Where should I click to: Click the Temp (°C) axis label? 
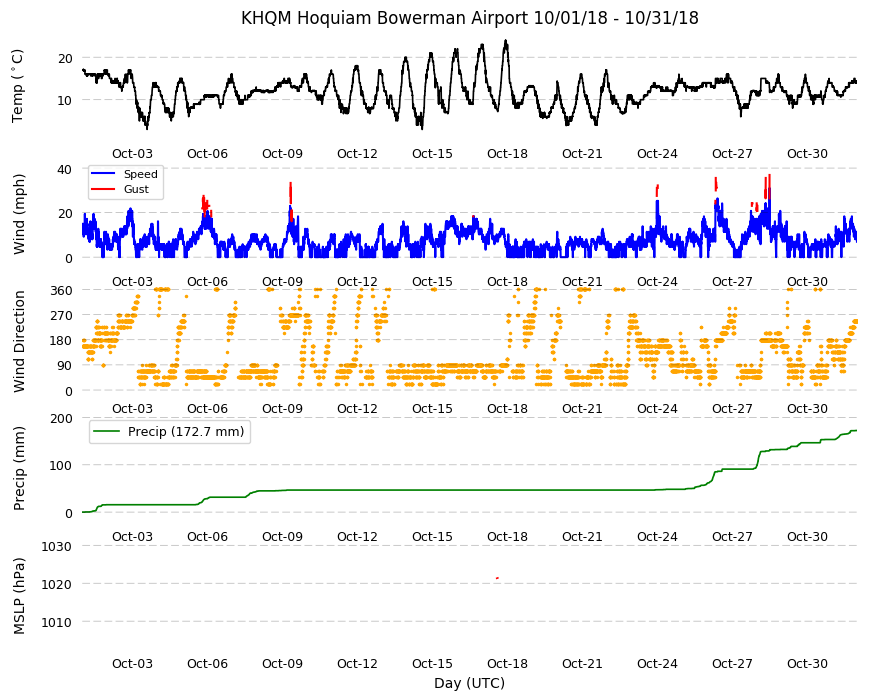(18, 85)
